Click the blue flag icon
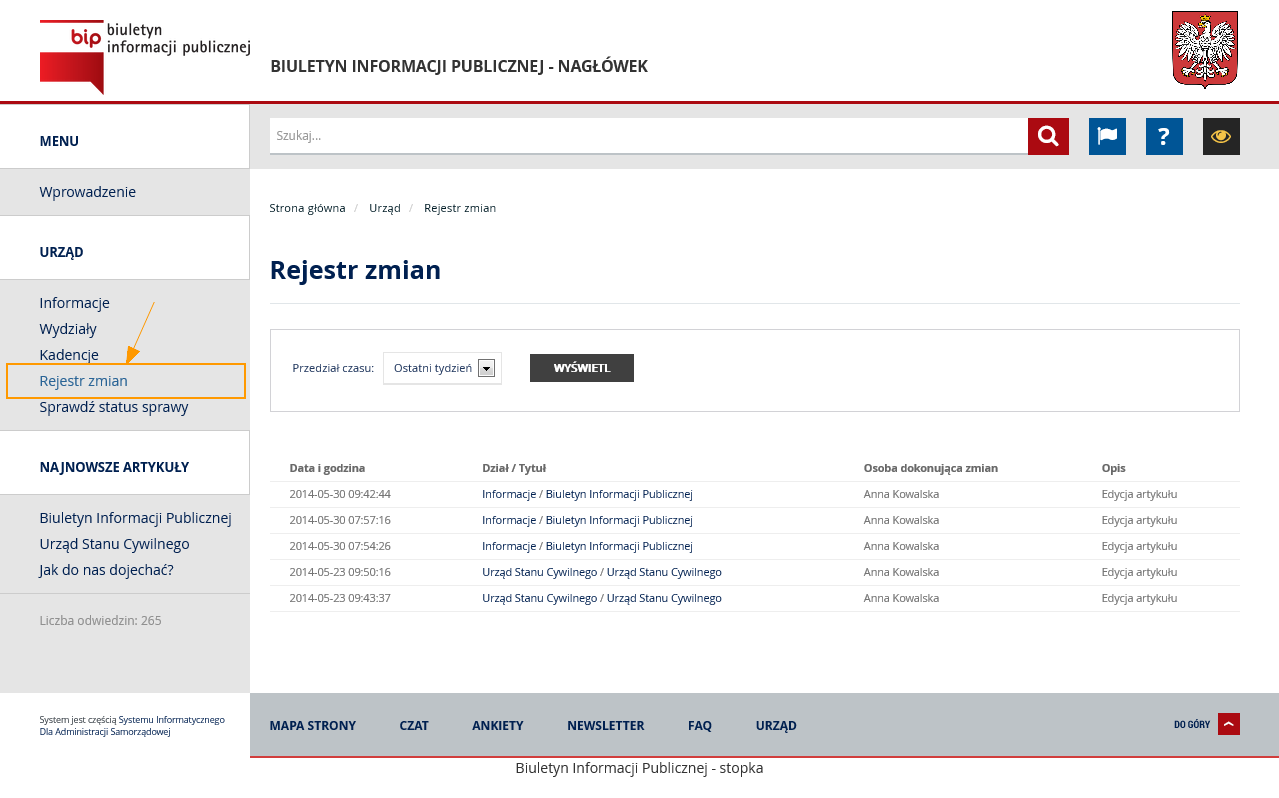1279x798 pixels. [1107, 136]
